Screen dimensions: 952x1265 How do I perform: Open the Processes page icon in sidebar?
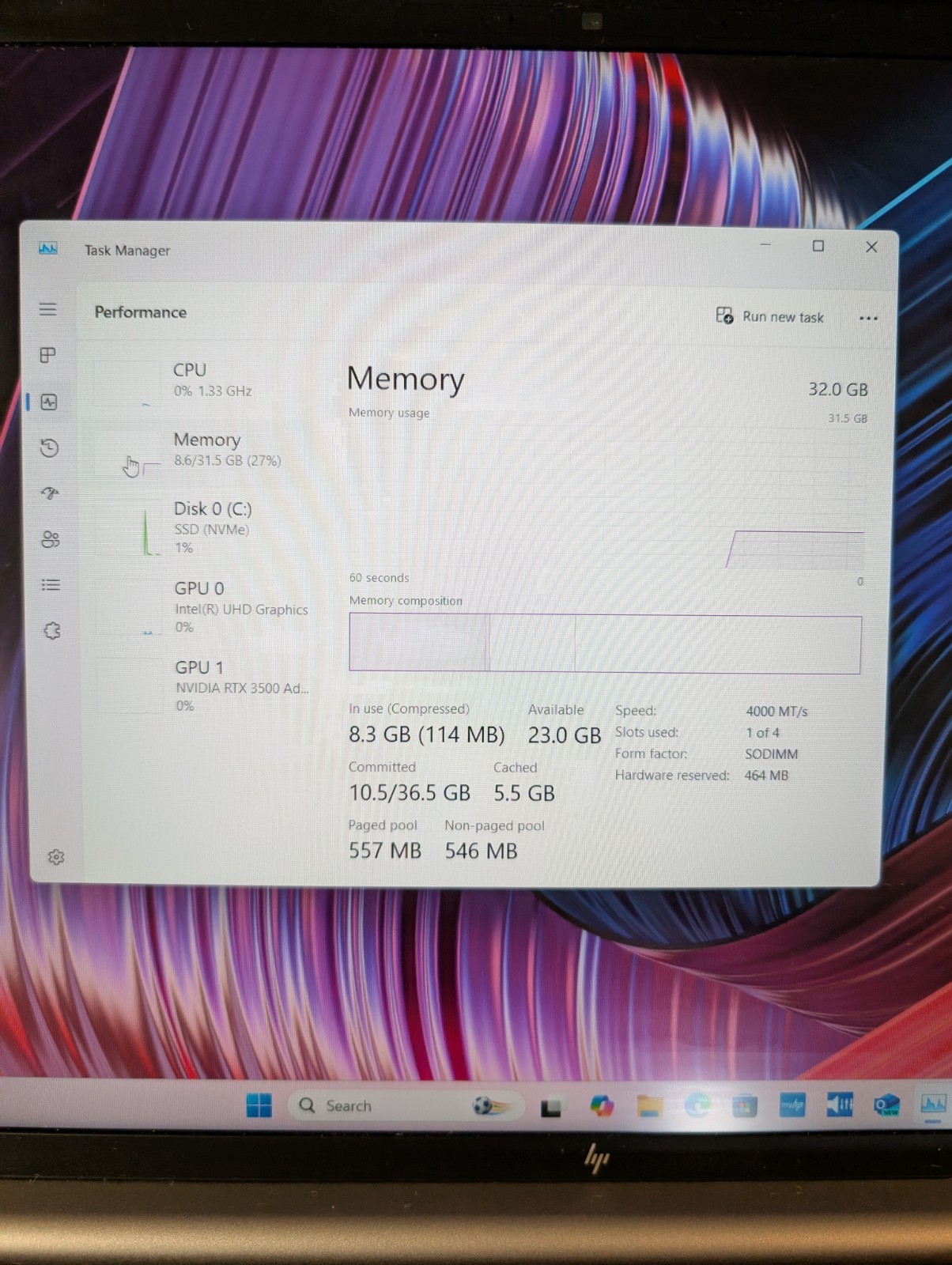[48, 355]
